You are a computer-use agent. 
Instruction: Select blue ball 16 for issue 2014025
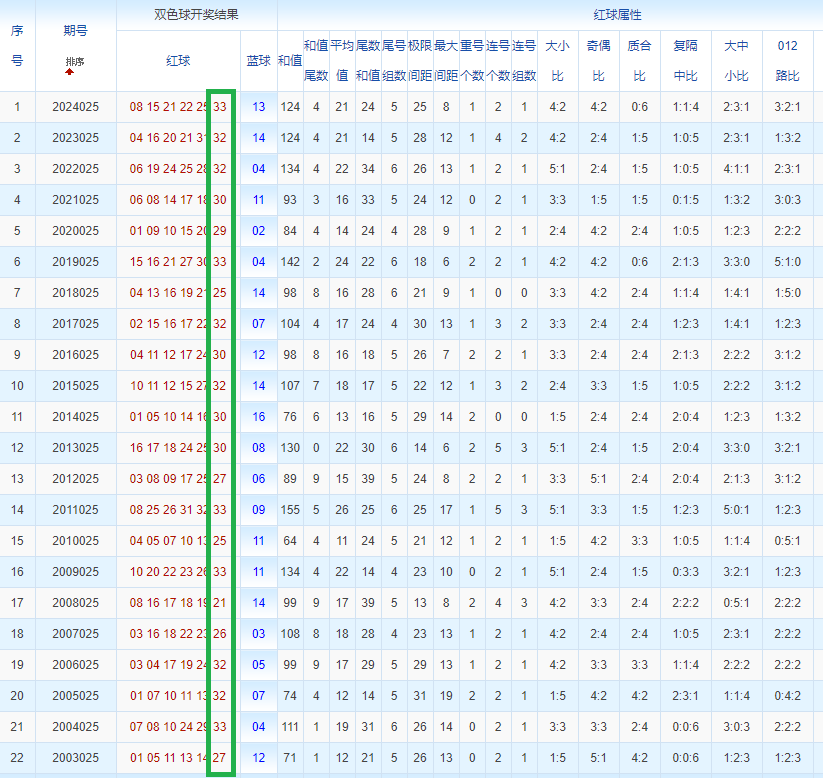pyautogui.click(x=259, y=417)
